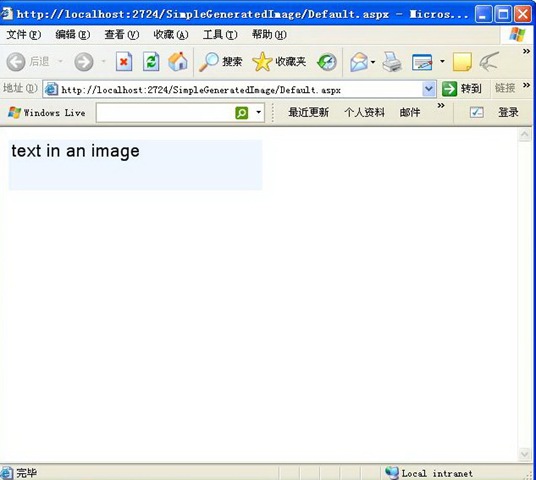Image resolution: width=536 pixels, height=480 pixels.
Task: Click the grey bird Messenger icon
Action: click(489, 62)
